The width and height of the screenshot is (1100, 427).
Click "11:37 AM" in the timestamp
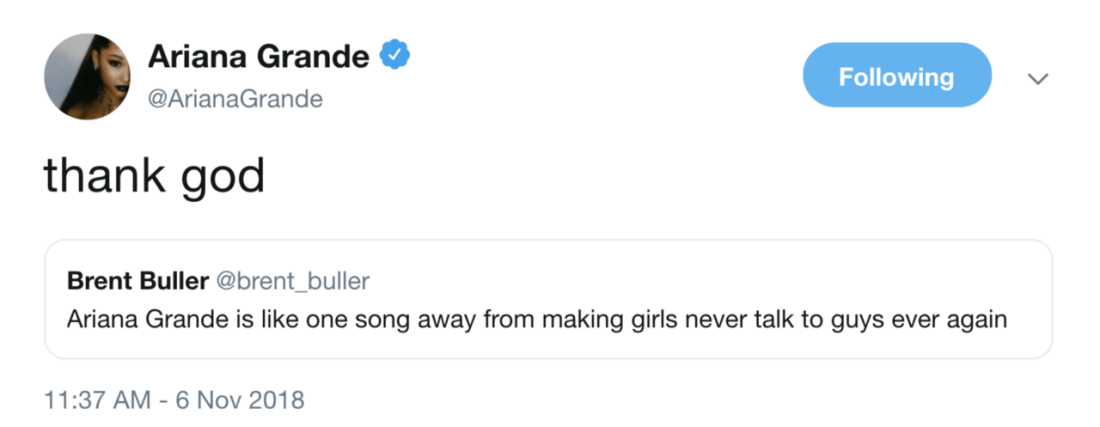[98, 401]
